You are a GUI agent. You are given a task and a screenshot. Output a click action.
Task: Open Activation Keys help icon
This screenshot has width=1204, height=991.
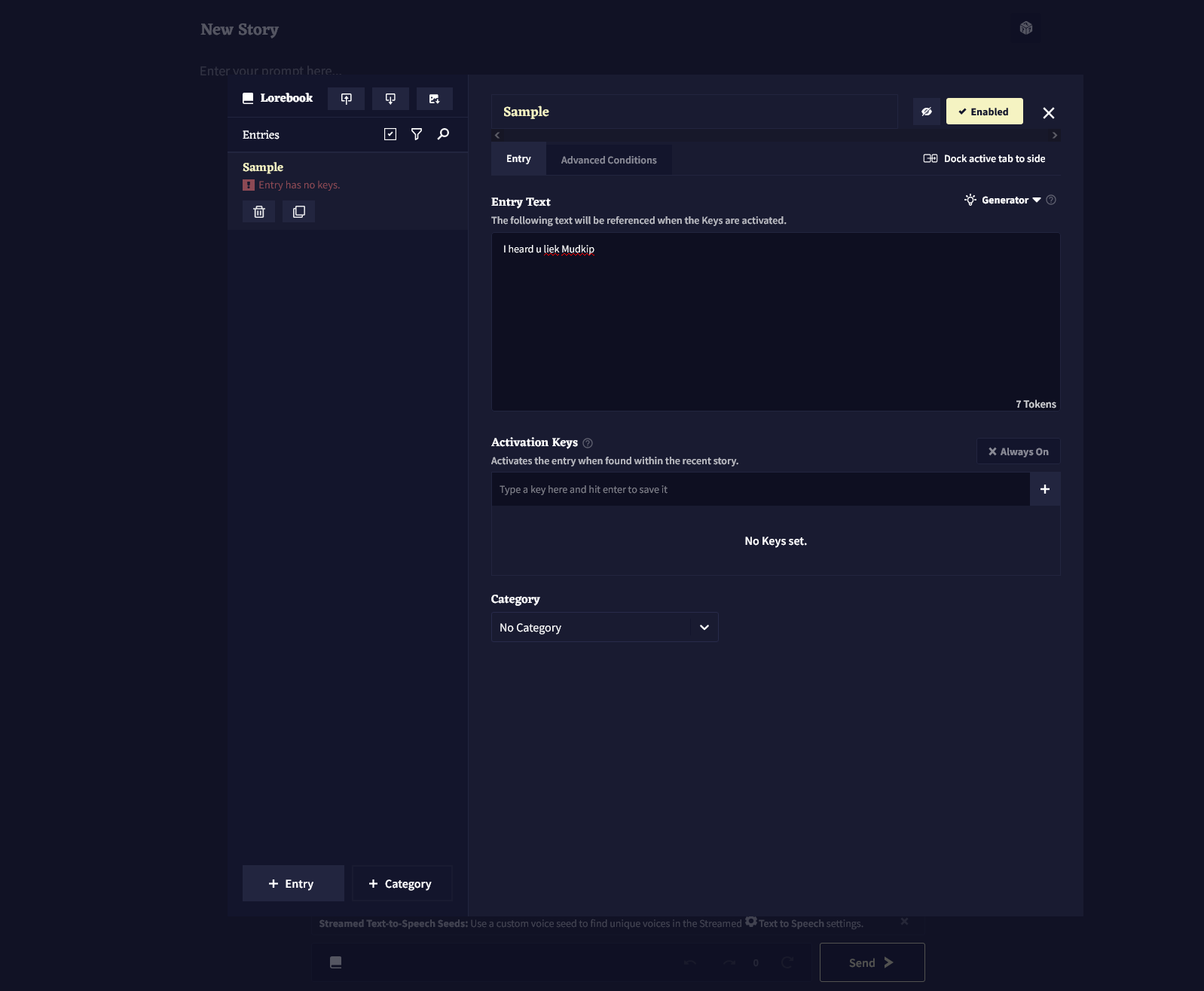(x=588, y=443)
